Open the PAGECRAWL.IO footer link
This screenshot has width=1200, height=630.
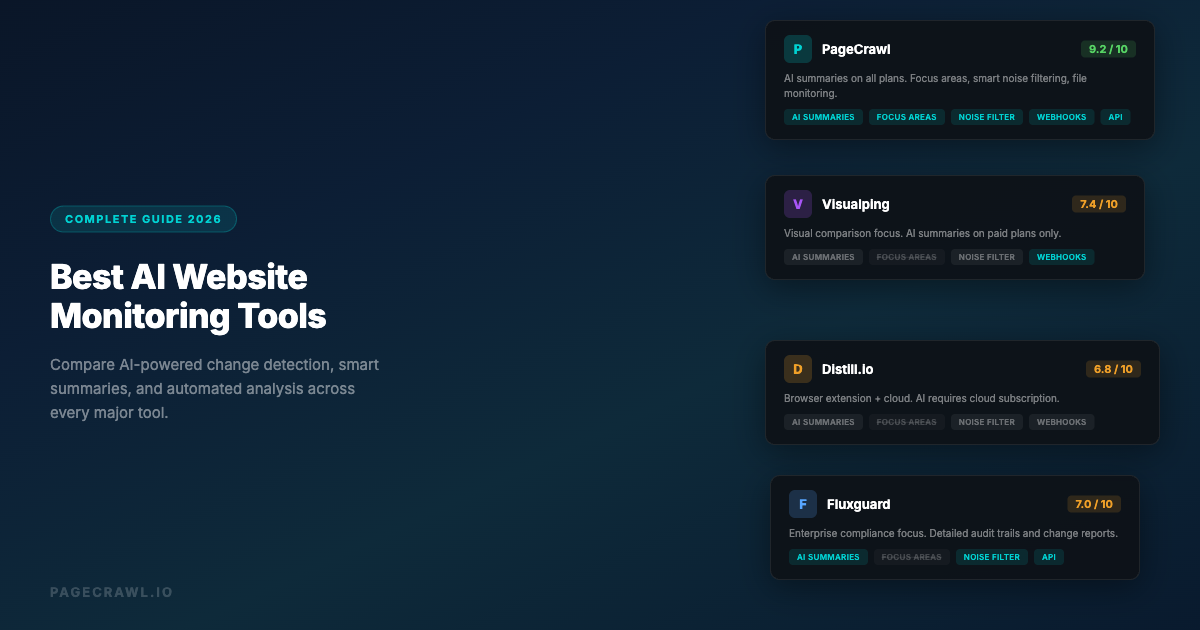point(111,591)
